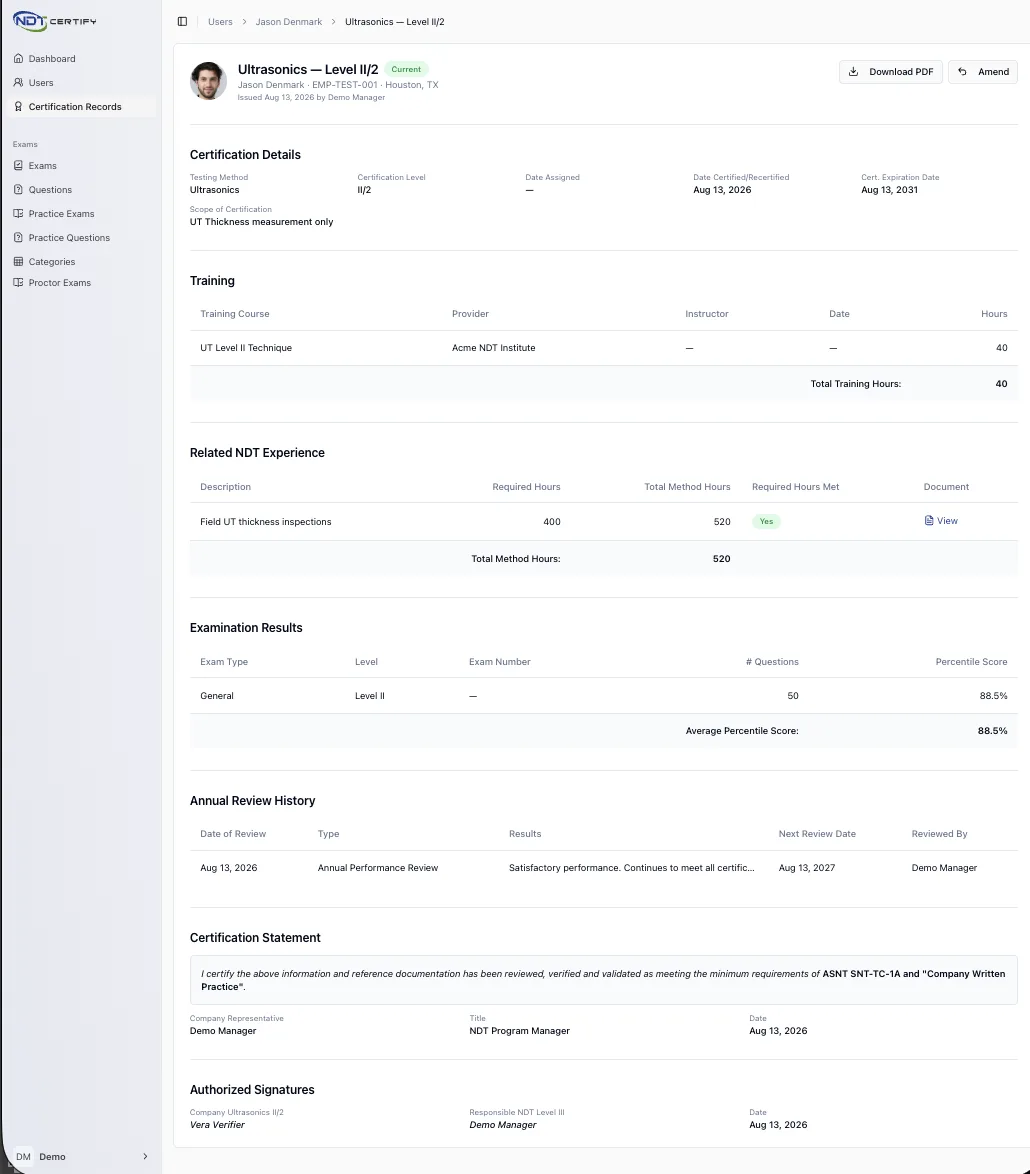The width and height of the screenshot is (1030, 1174).
Task: Click the Amend button
Action: [x=983, y=72]
